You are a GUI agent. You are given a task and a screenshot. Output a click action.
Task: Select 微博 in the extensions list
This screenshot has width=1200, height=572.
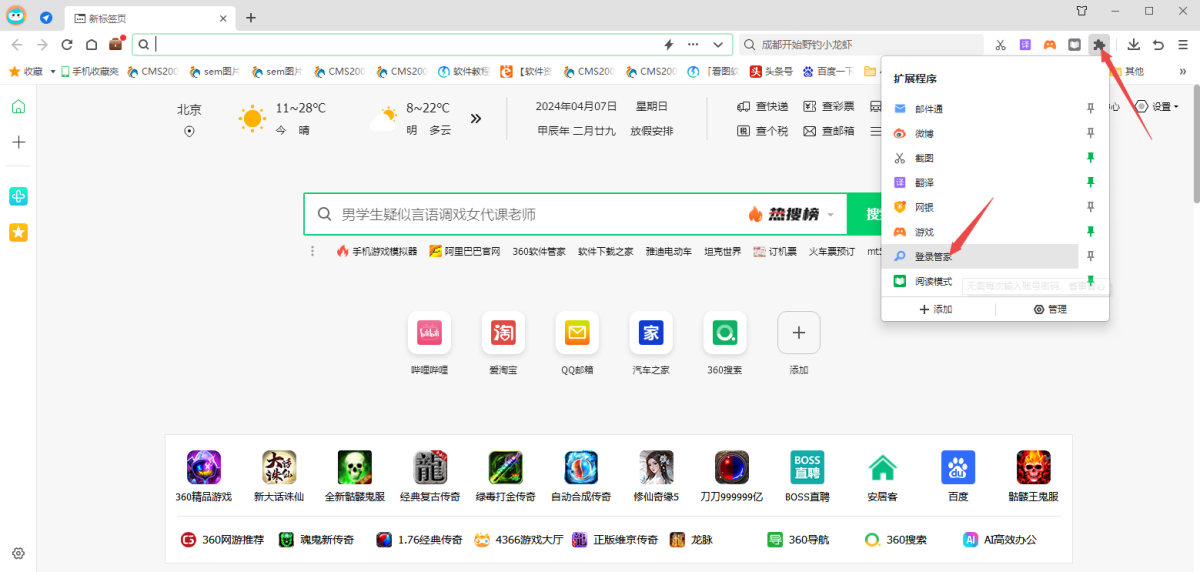924,134
